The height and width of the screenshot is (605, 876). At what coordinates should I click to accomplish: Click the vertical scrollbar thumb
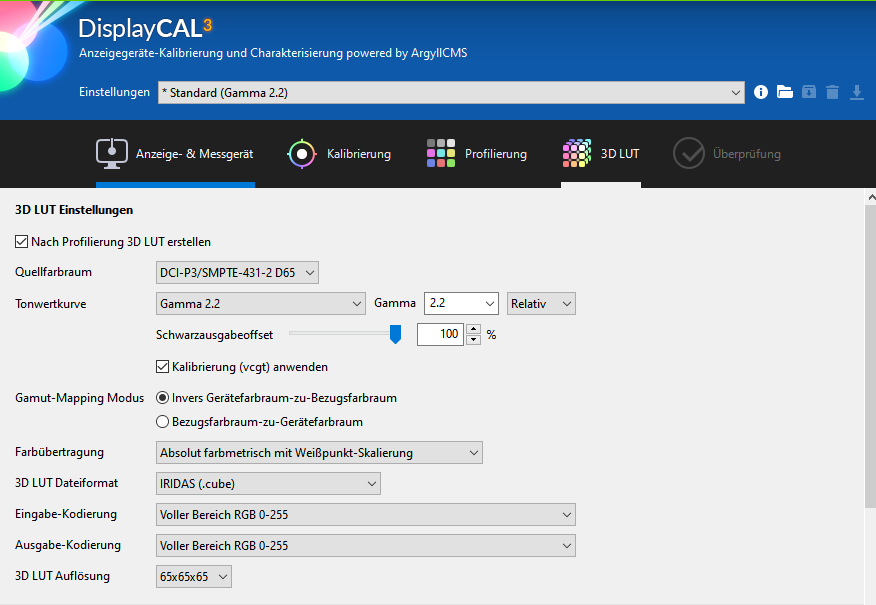pyautogui.click(x=870, y=356)
